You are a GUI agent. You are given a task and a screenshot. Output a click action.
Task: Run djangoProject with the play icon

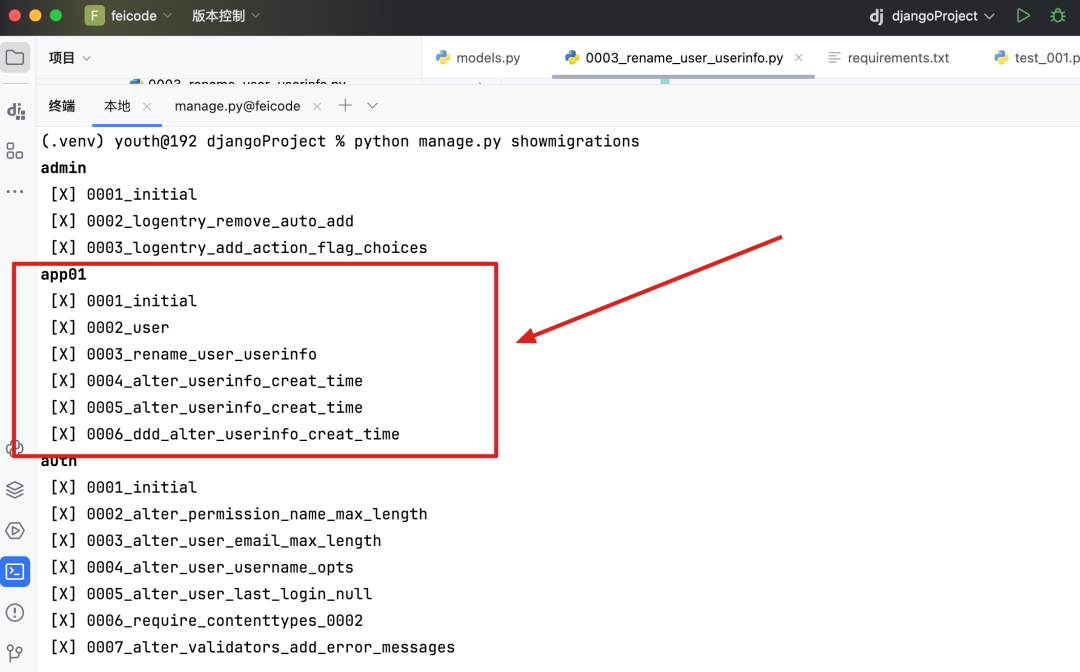[1024, 15]
